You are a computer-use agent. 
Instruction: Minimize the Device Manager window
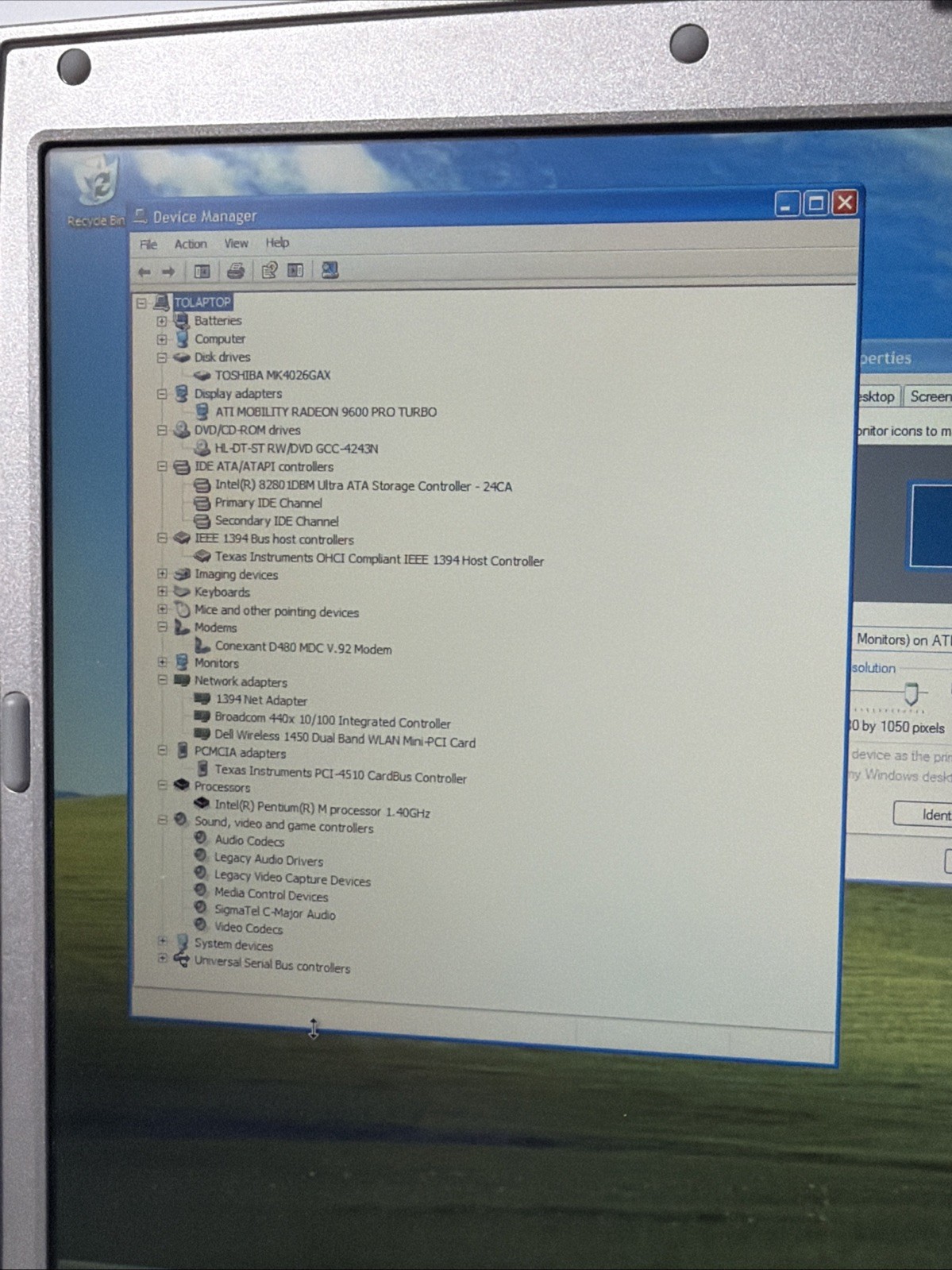(x=787, y=205)
